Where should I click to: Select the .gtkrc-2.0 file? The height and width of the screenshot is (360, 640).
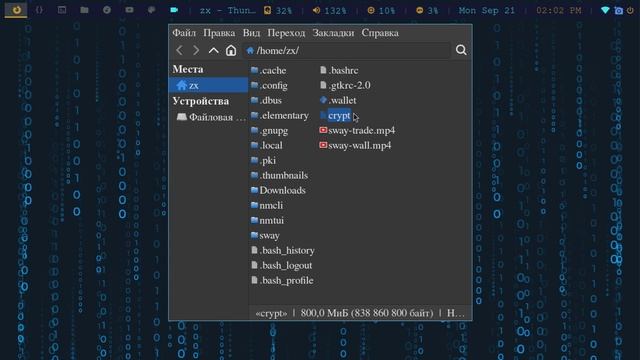[345, 85]
